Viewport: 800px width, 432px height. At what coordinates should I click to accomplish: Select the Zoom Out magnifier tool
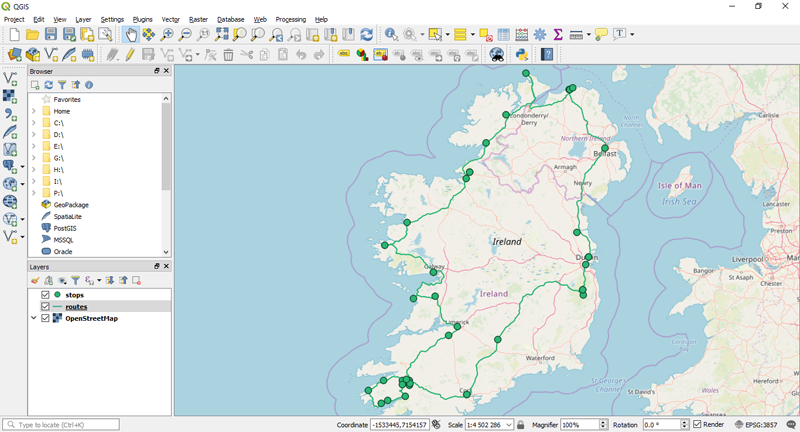pyautogui.click(x=185, y=34)
